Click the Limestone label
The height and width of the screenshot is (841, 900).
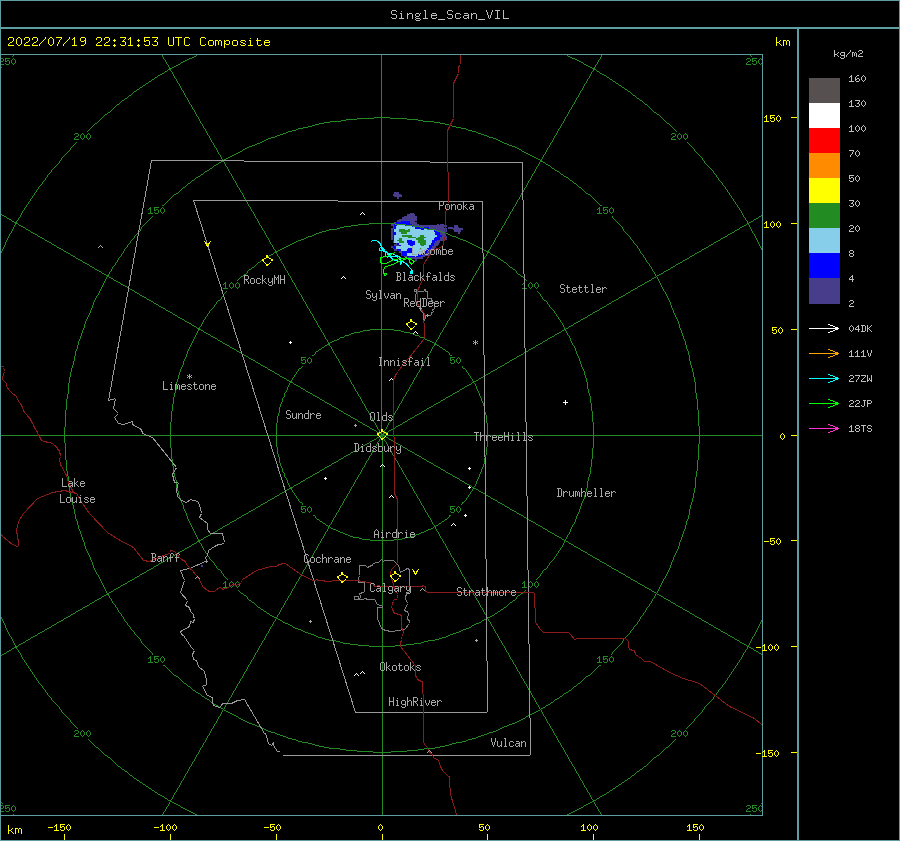point(189,386)
